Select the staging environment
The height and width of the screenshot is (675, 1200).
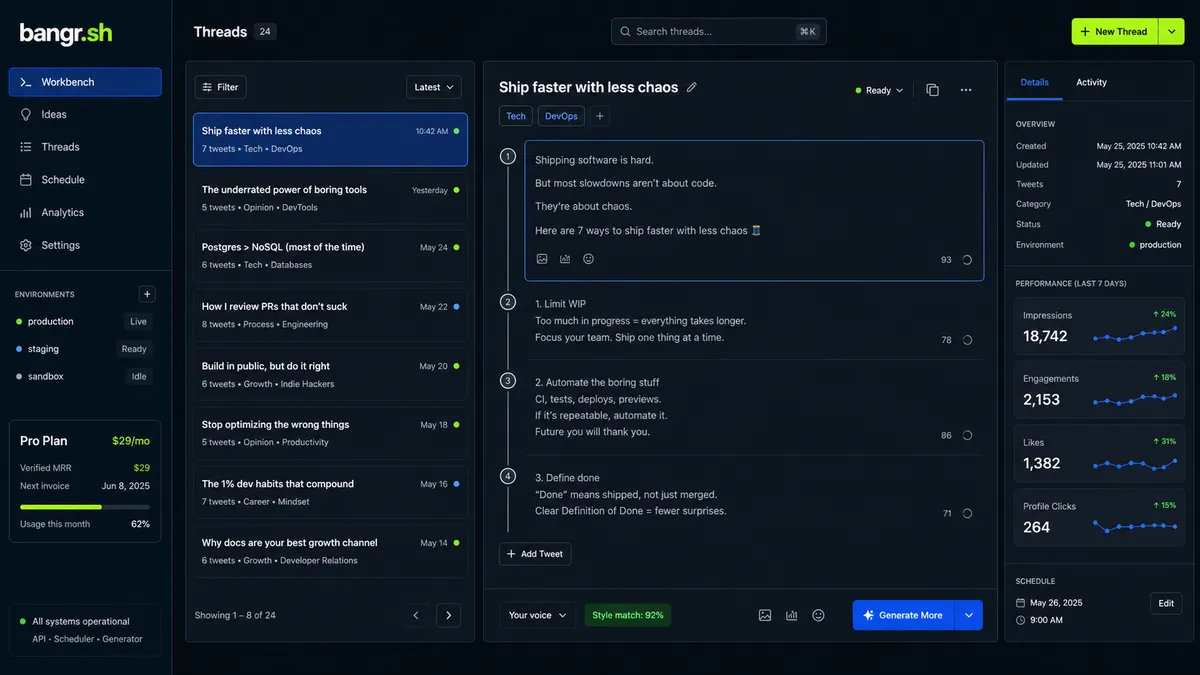[x=85, y=349]
